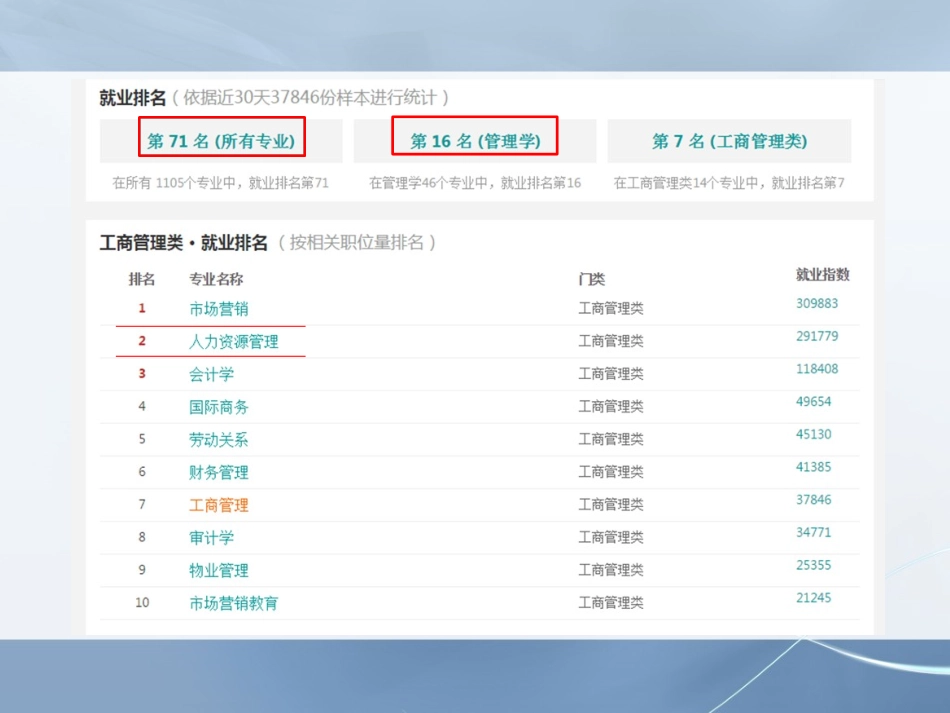Open the 市场营销 major link

pyautogui.click(x=219, y=309)
